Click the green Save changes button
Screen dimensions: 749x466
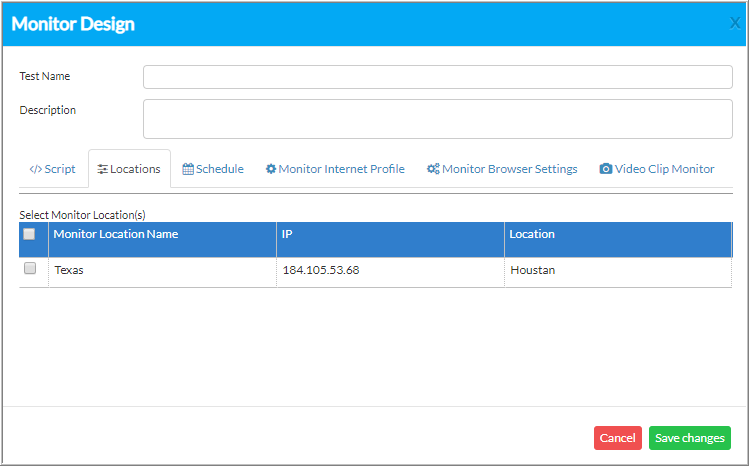(690, 438)
